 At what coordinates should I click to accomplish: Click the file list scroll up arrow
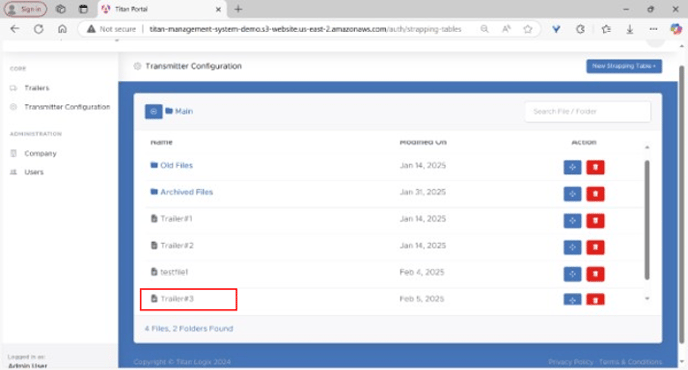(647, 147)
